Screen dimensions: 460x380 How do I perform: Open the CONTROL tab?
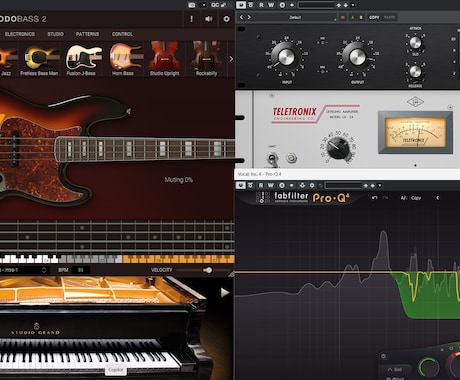pyautogui.click(x=122, y=34)
